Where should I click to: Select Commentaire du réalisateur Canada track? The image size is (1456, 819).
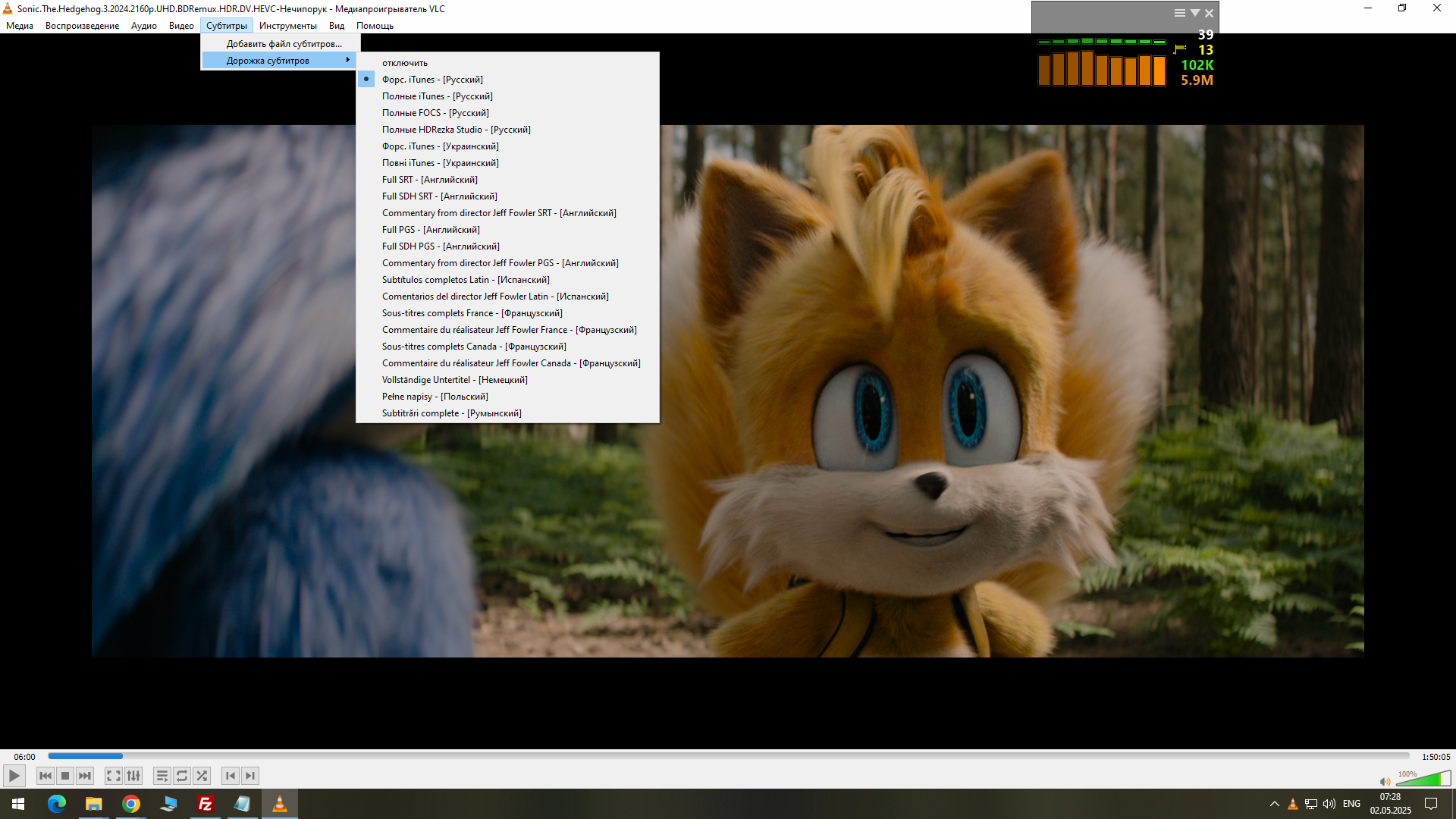coord(507,363)
